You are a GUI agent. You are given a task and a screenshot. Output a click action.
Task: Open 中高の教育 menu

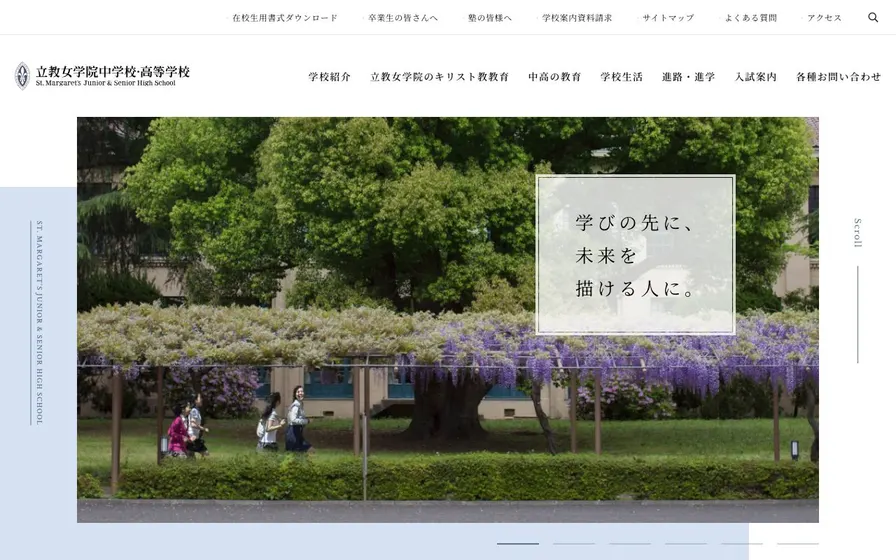click(554, 77)
